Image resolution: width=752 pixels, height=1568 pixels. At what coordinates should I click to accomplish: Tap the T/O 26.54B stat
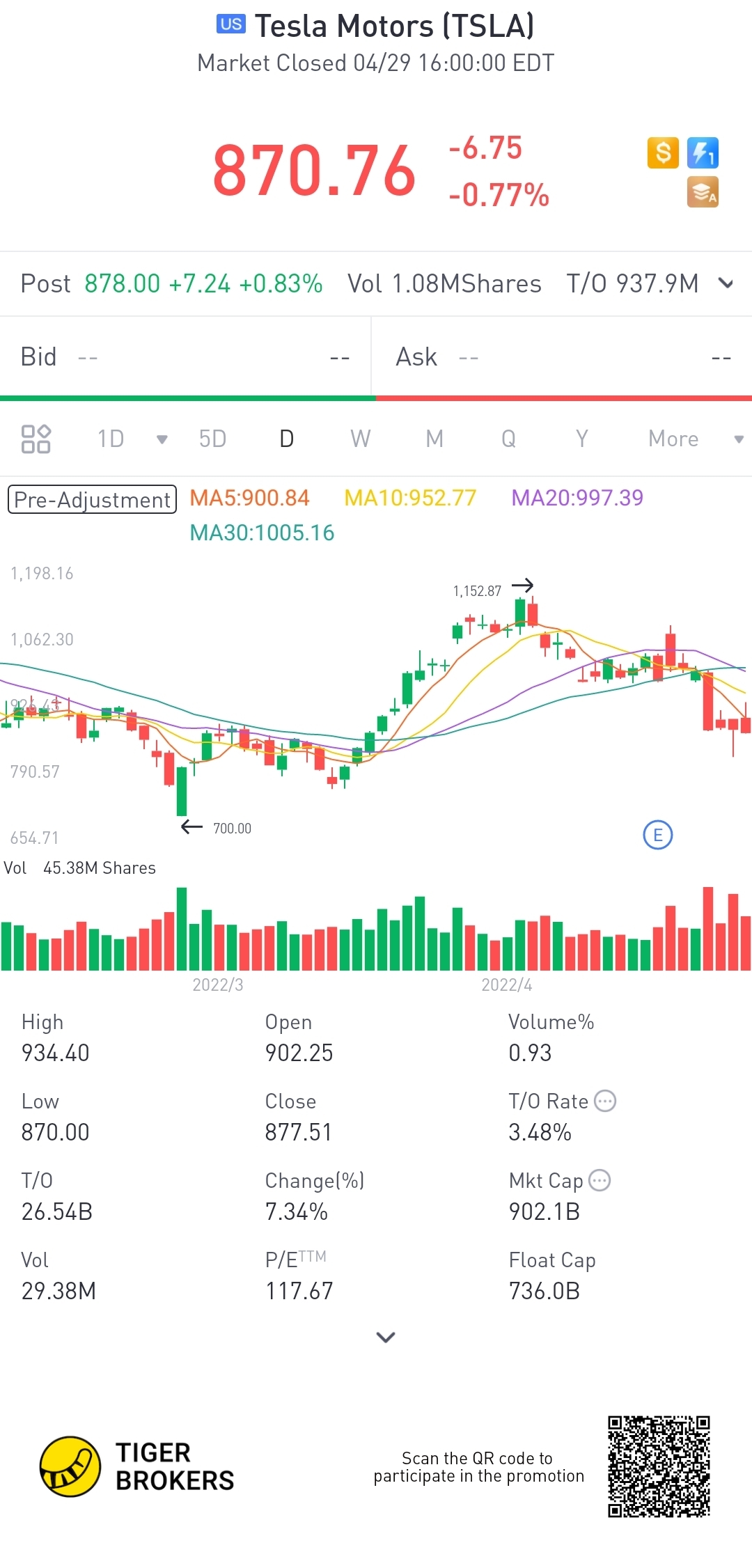56,1196
